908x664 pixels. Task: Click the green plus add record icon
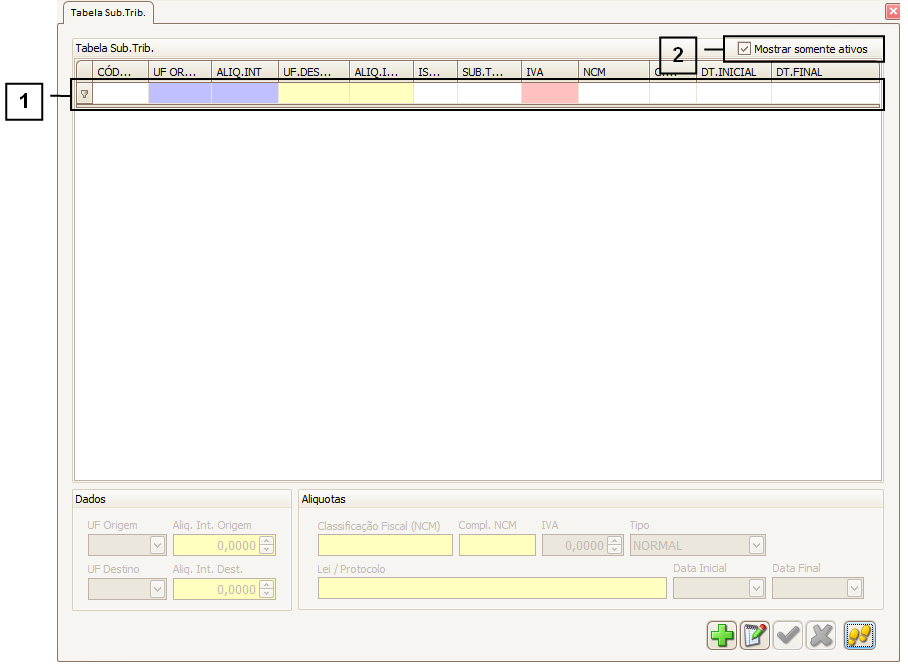point(721,635)
